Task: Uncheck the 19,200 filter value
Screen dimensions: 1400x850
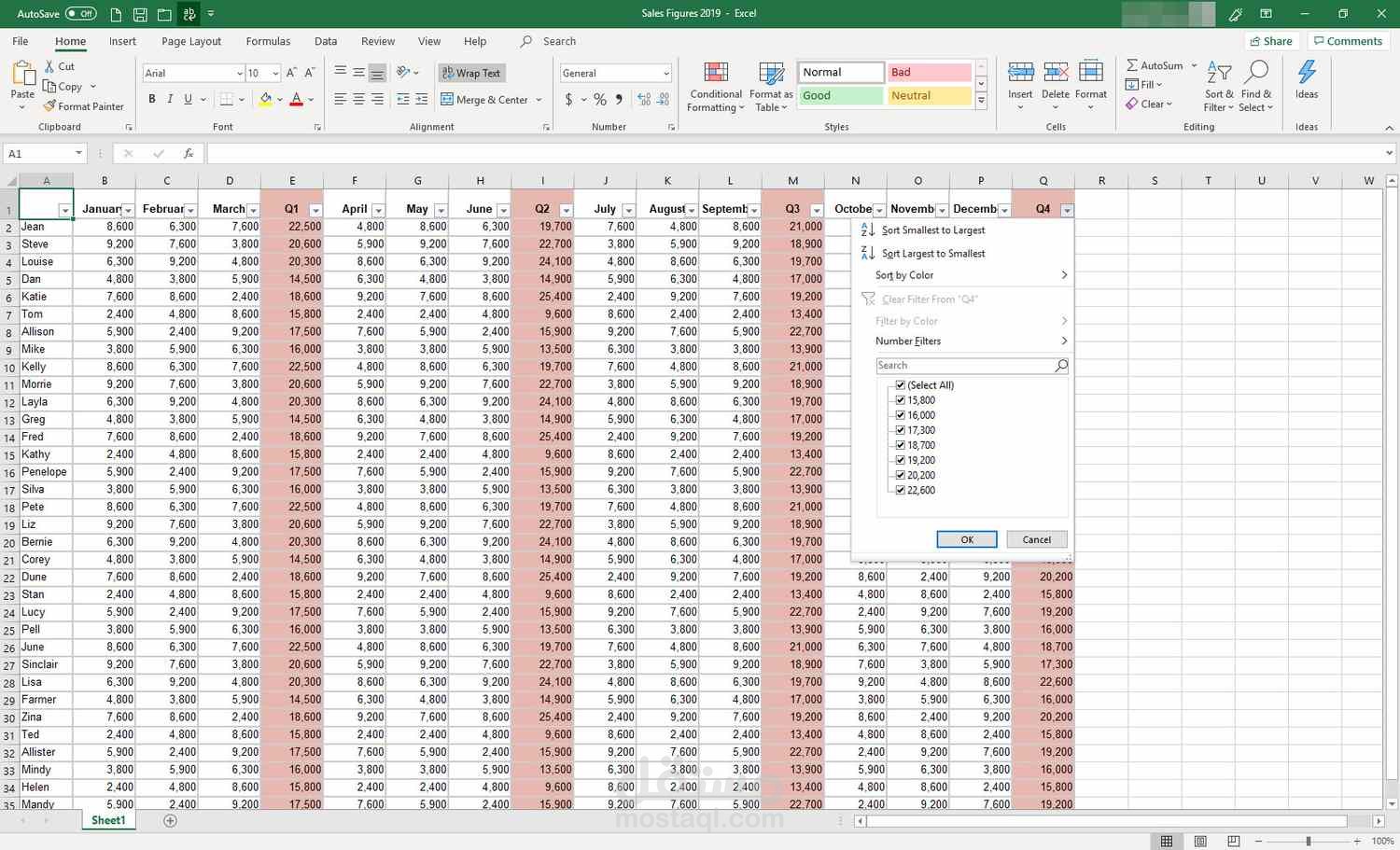Action: (x=900, y=460)
